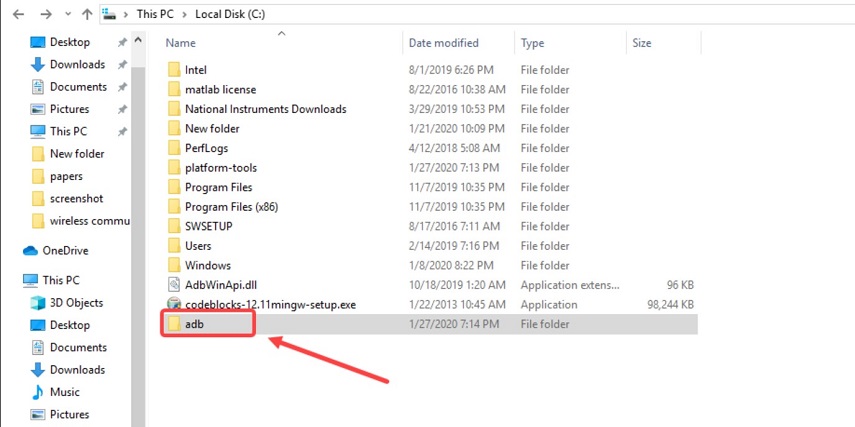Select the codeblocks setup exe icon

pos(174,304)
